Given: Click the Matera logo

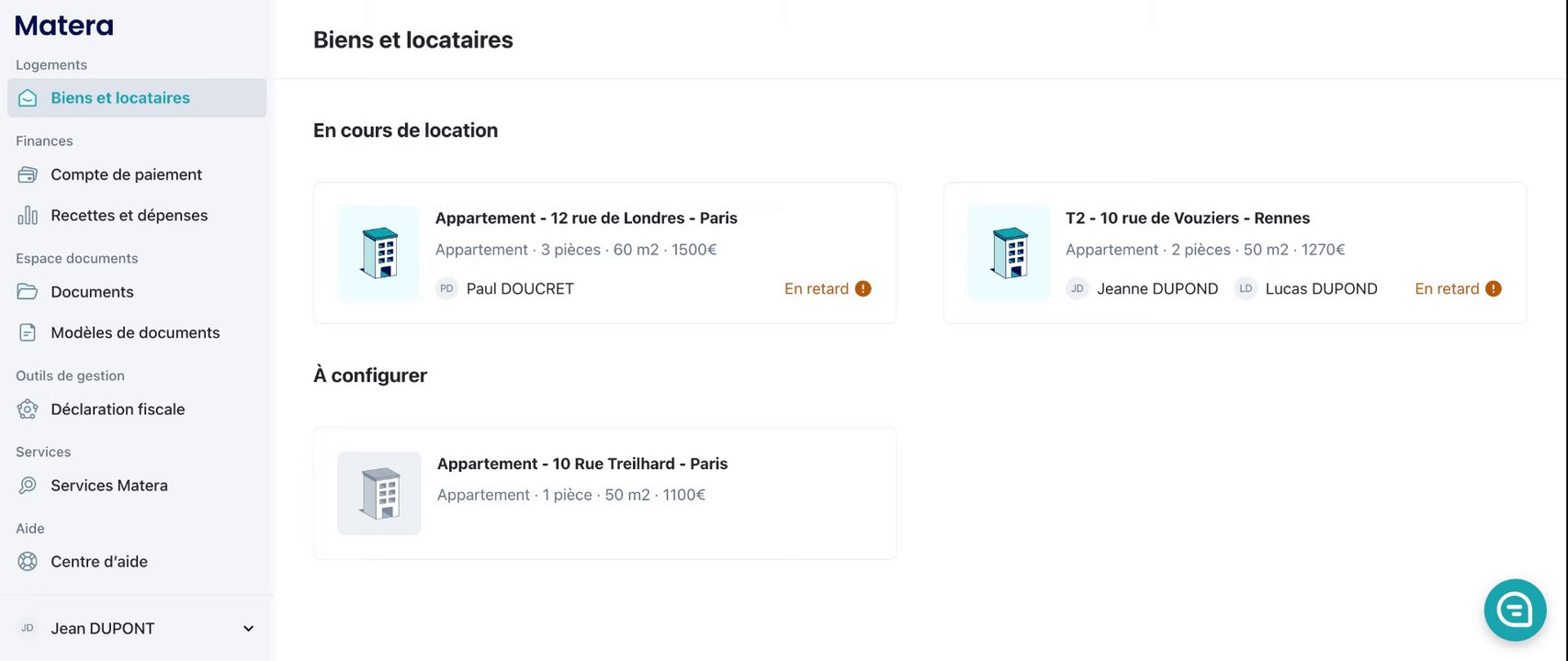Looking at the screenshot, I should coord(64,26).
